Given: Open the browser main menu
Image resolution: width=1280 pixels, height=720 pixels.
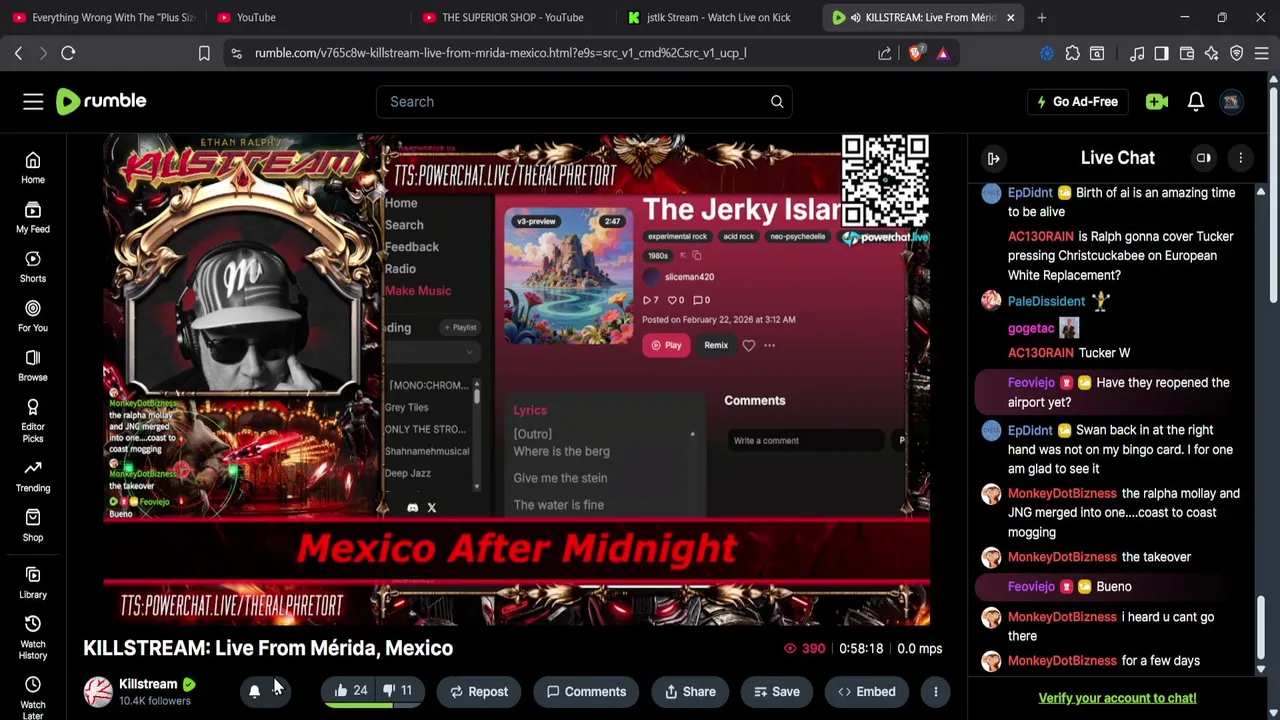Looking at the screenshot, I should [1262, 53].
